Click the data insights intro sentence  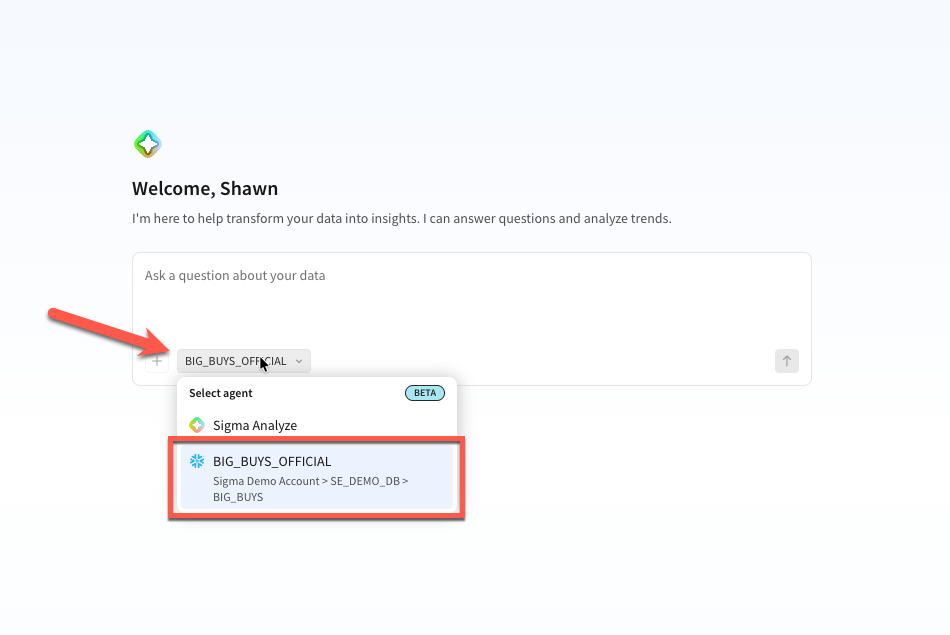pyautogui.click(x=402, y=218)
